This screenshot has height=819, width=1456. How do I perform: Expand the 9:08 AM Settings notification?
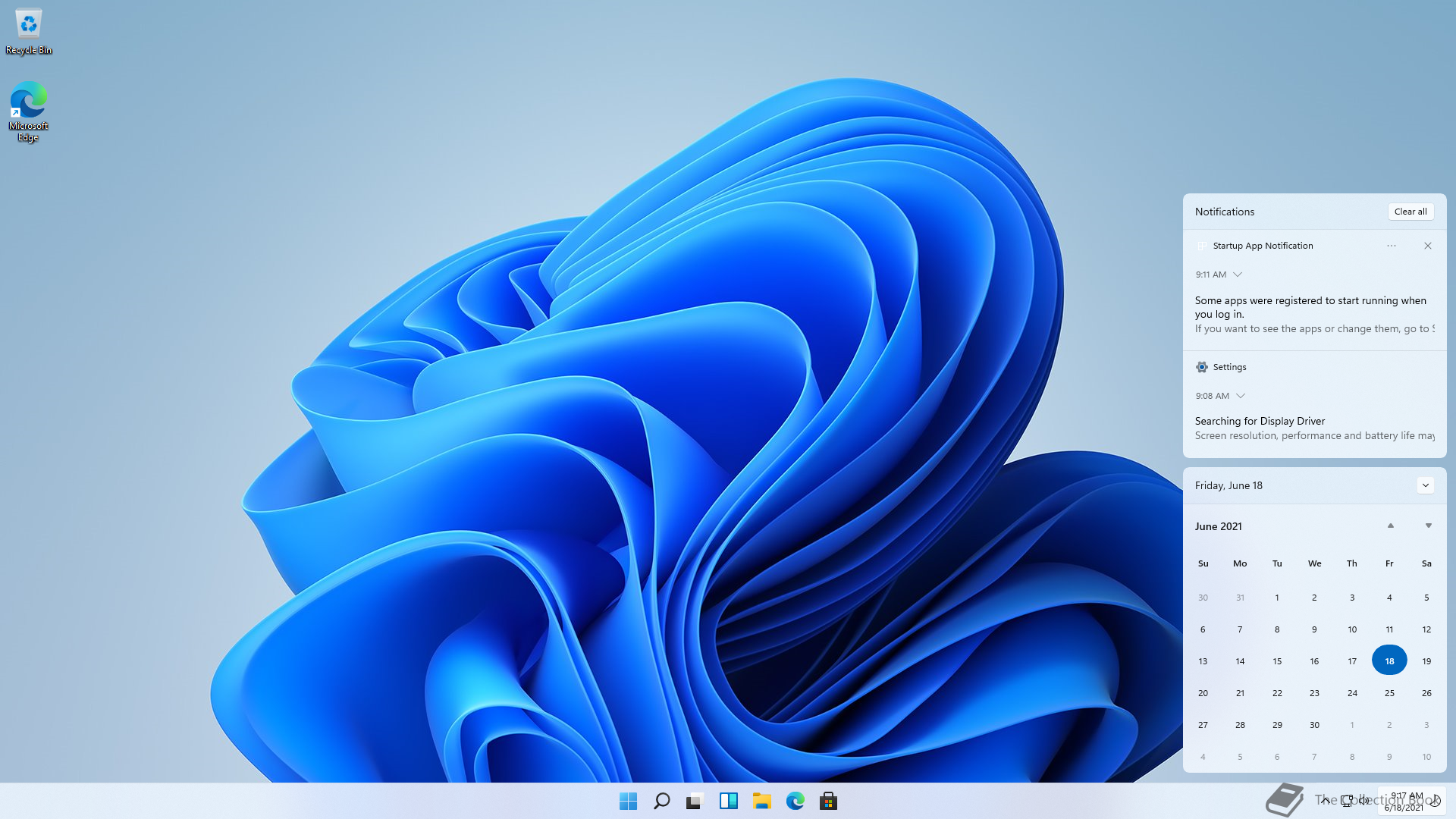pos(1241,396)
